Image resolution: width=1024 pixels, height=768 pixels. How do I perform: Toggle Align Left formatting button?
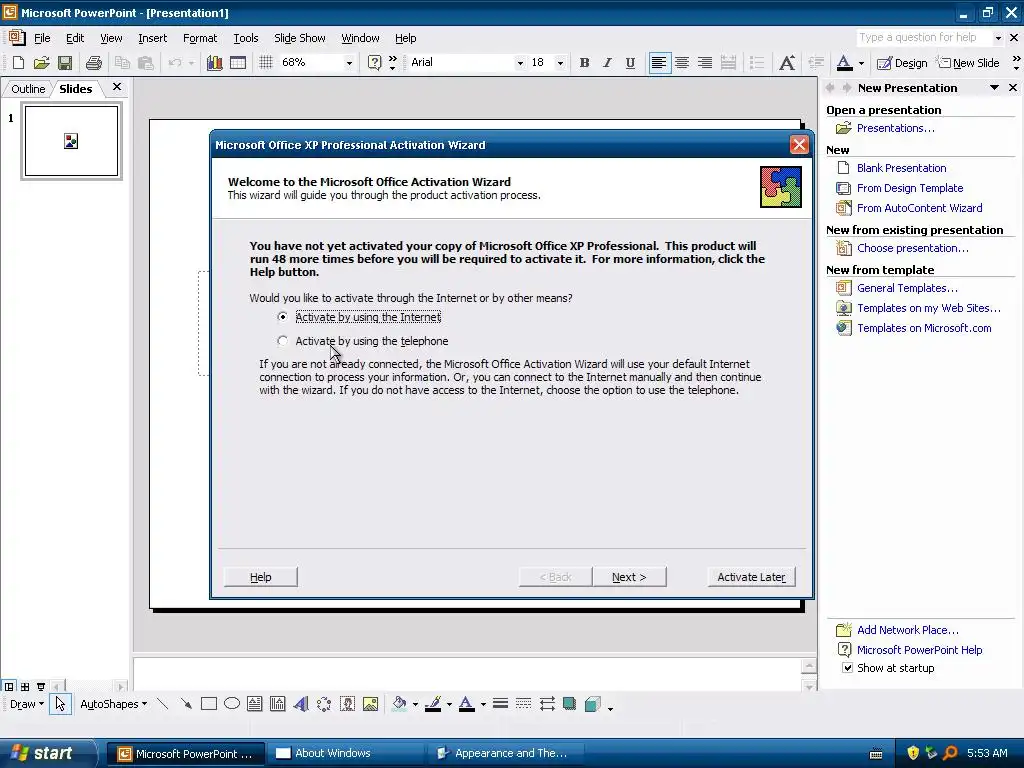tap(659, 63)
